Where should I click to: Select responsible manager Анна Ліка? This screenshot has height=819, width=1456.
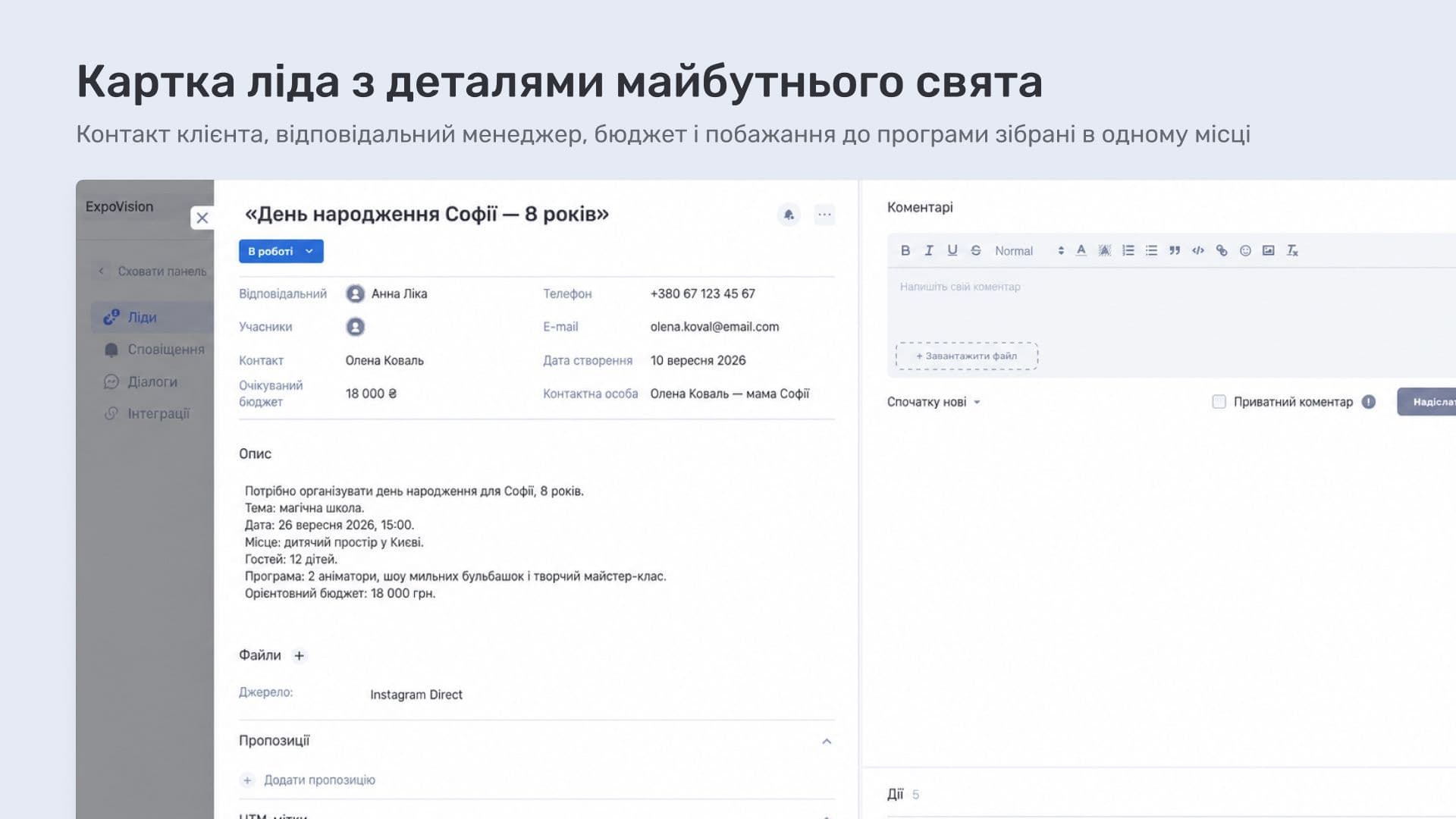[387, 293]
